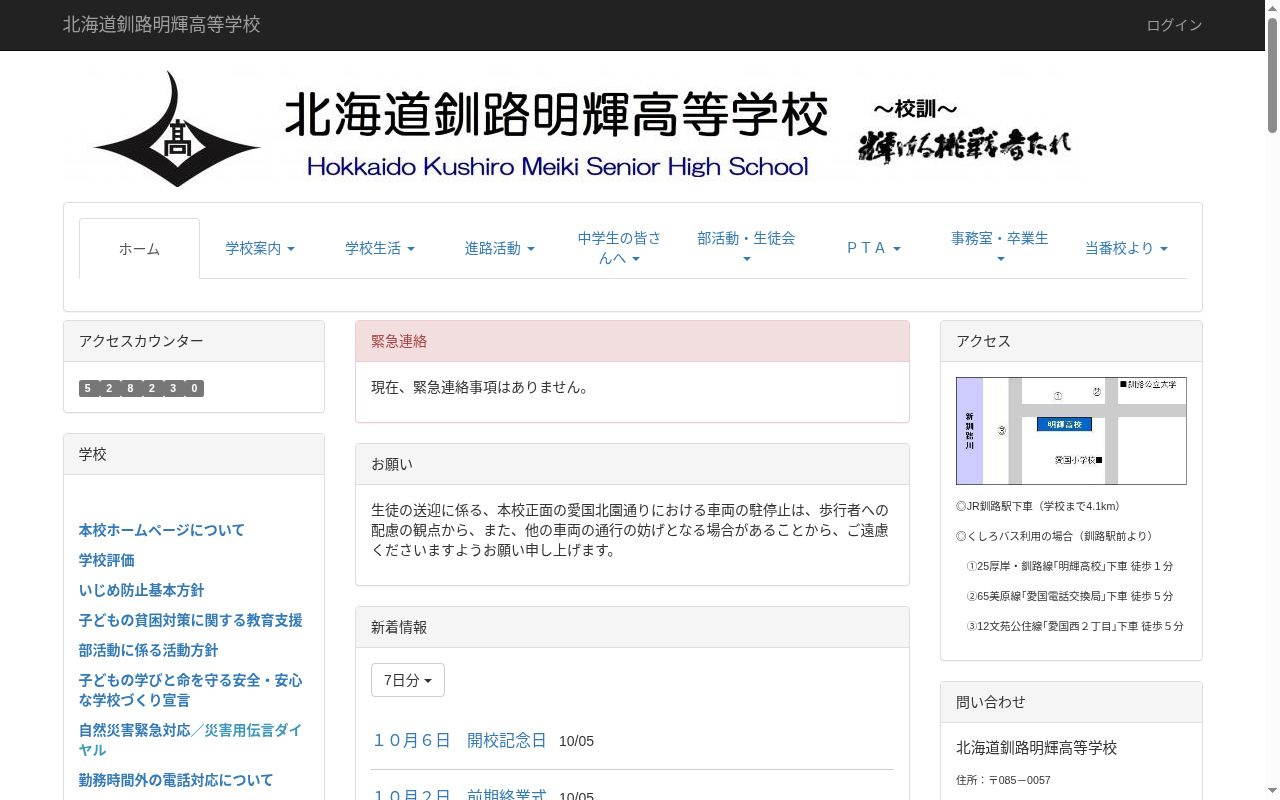The height and width of the screenshot is (800, 1280).
Task: Click the ログイン link in top bar
Action: 1174,25
